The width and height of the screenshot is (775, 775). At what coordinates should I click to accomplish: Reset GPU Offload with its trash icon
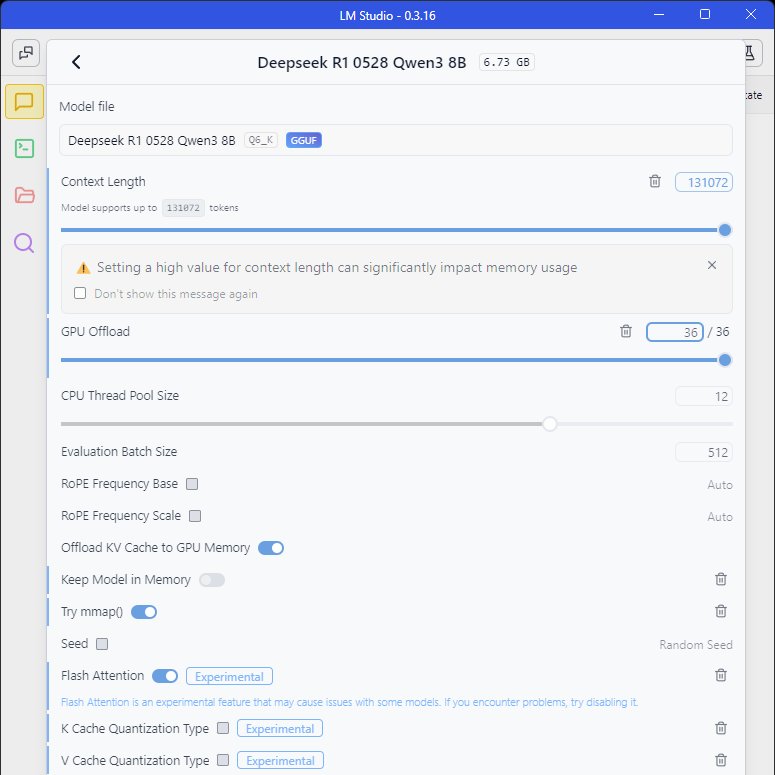[626, 331]
